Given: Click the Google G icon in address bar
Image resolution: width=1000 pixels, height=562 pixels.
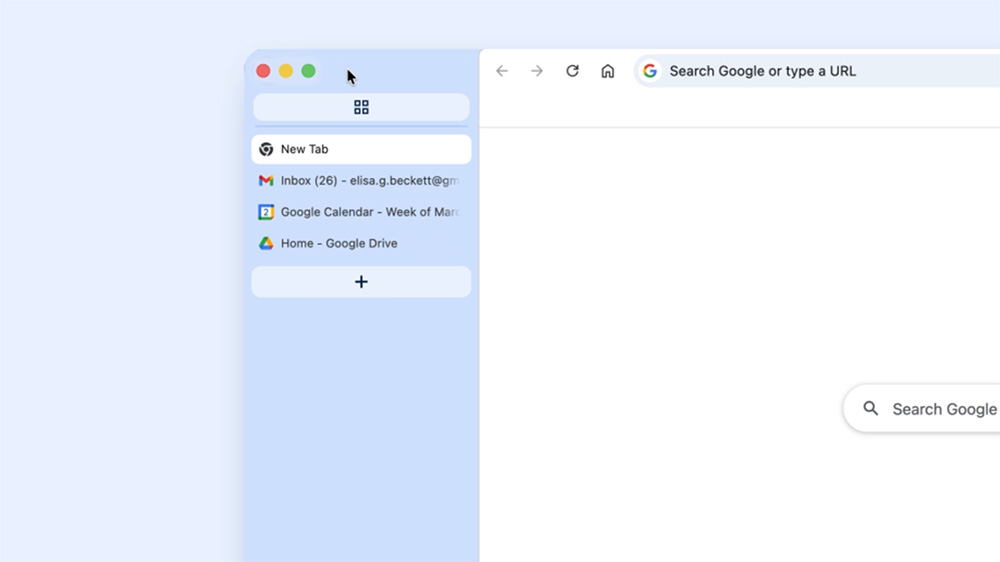Looking at the screenshot, I should (650, 71).
